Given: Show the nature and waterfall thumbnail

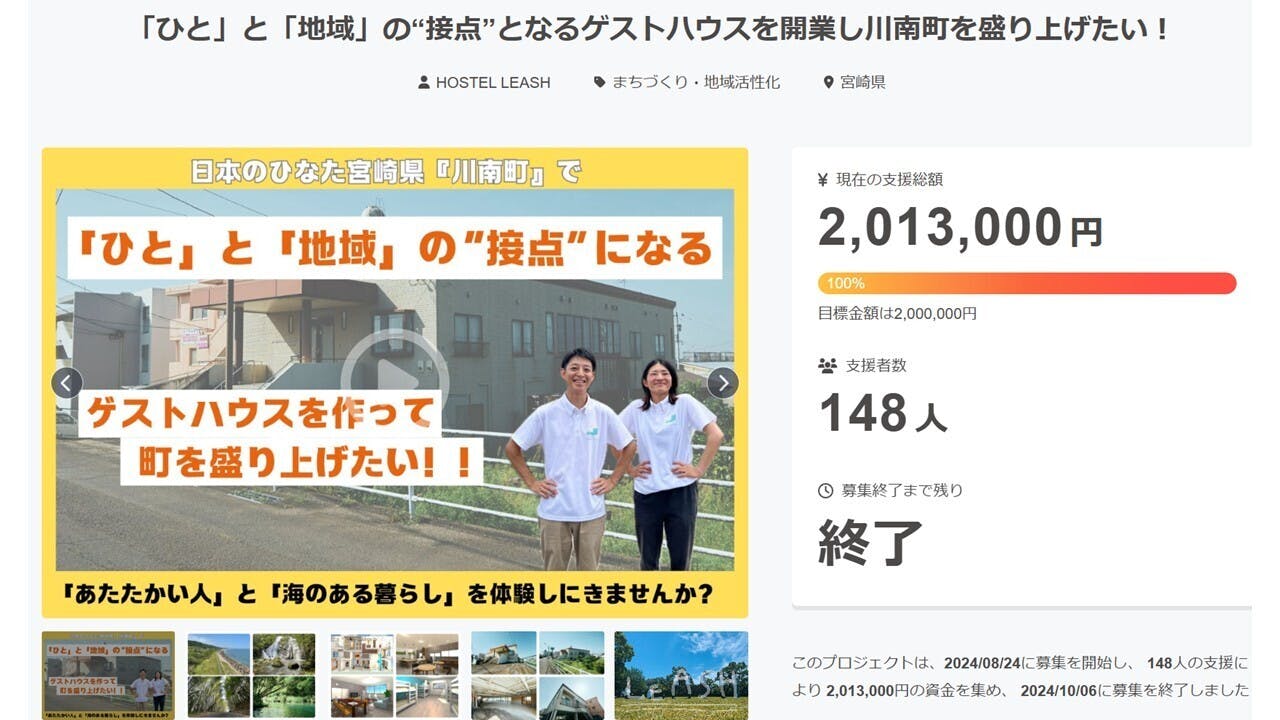Looking at the screenshot, I should pyautogui.click(x=251, y=675).
